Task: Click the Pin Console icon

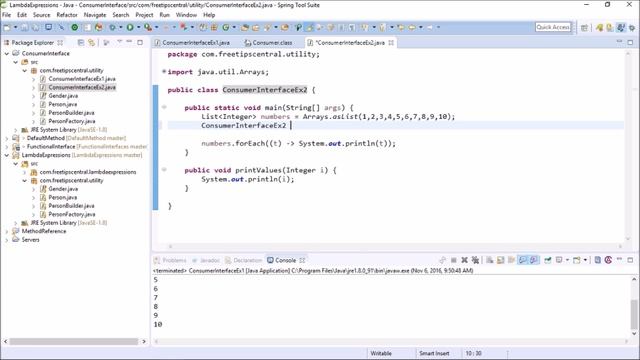Action: (548, 260)
